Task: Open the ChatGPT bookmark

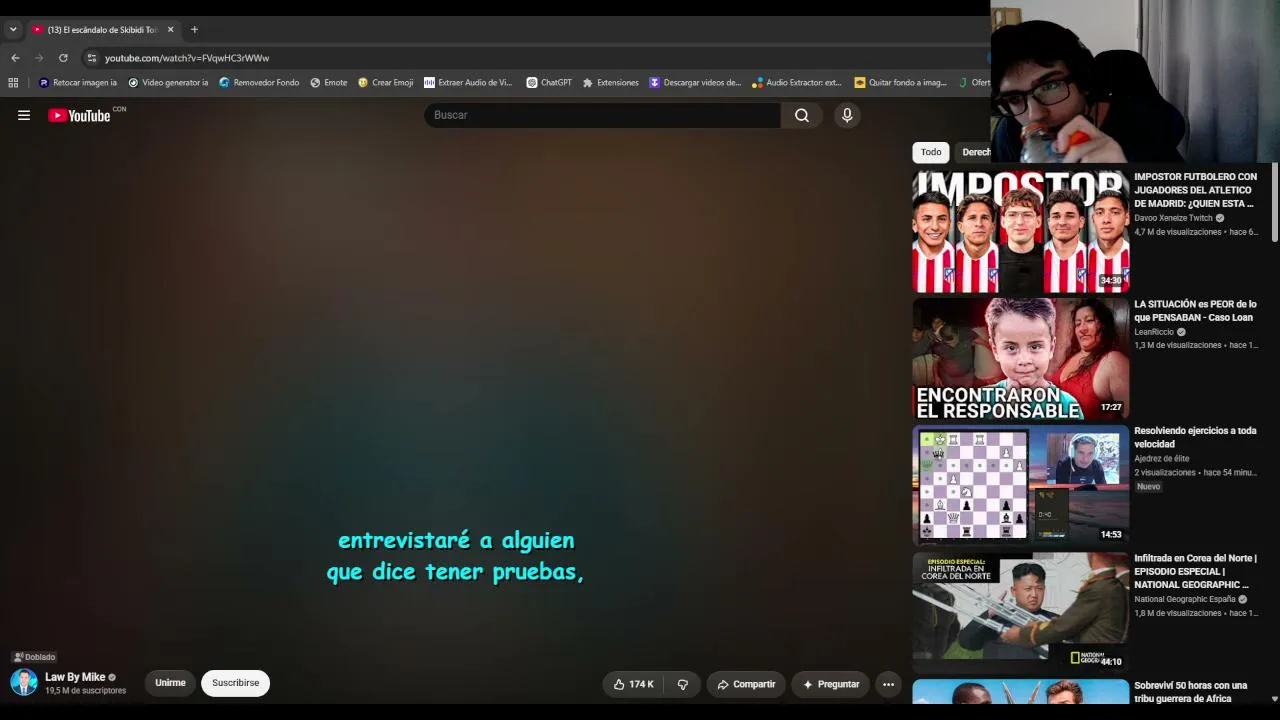Action: [549, 83]
